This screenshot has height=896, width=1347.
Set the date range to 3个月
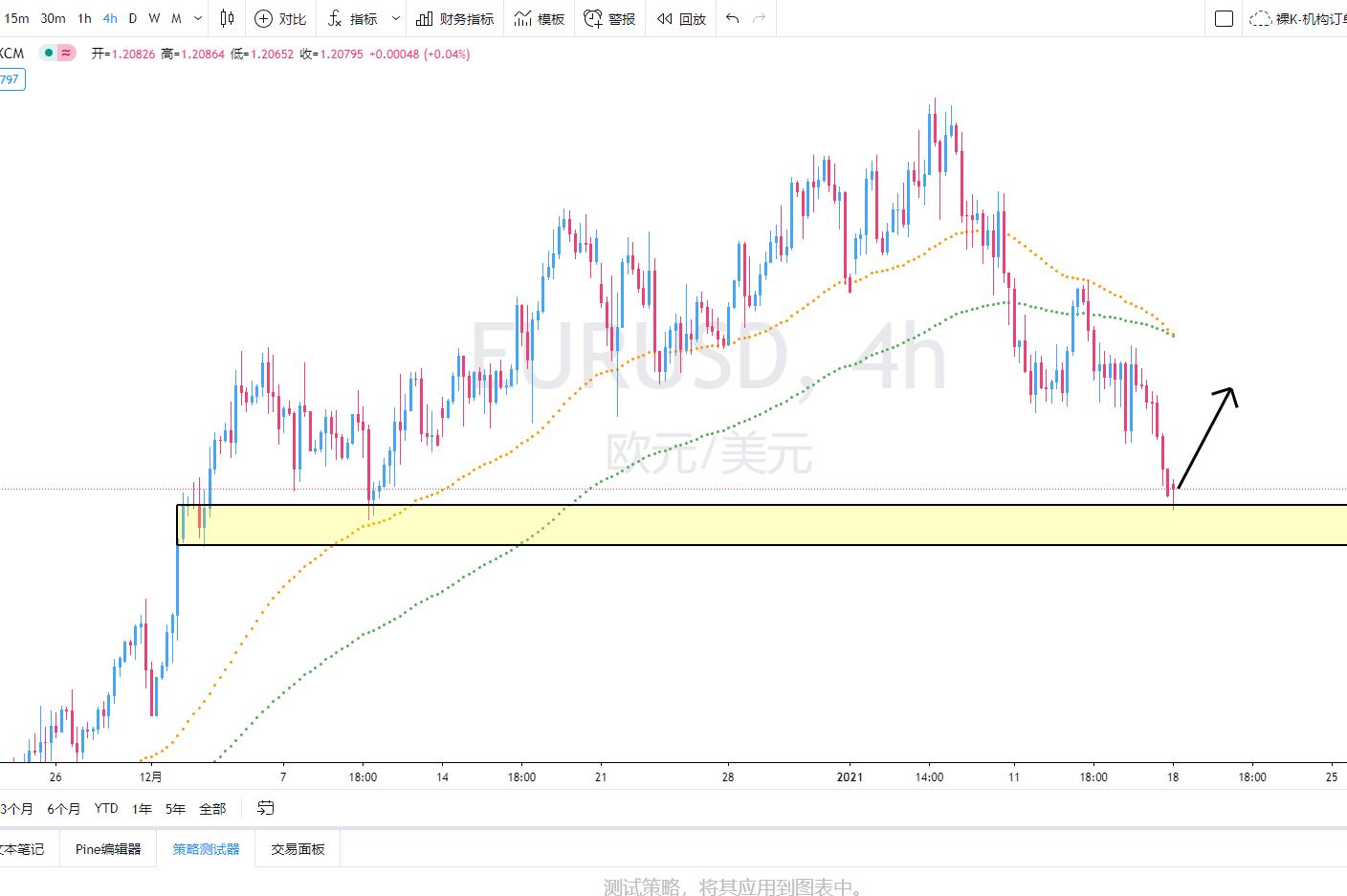coord(16,808)
